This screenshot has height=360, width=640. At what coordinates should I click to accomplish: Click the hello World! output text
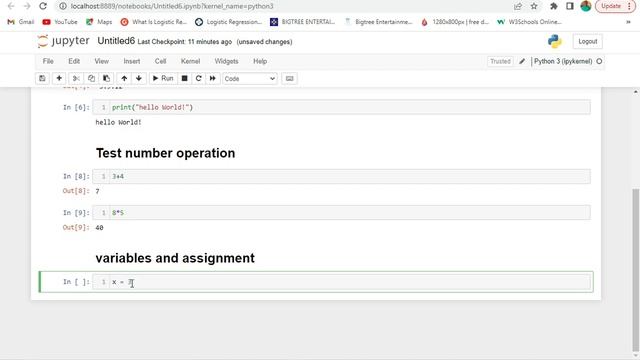tap(118, 122)
